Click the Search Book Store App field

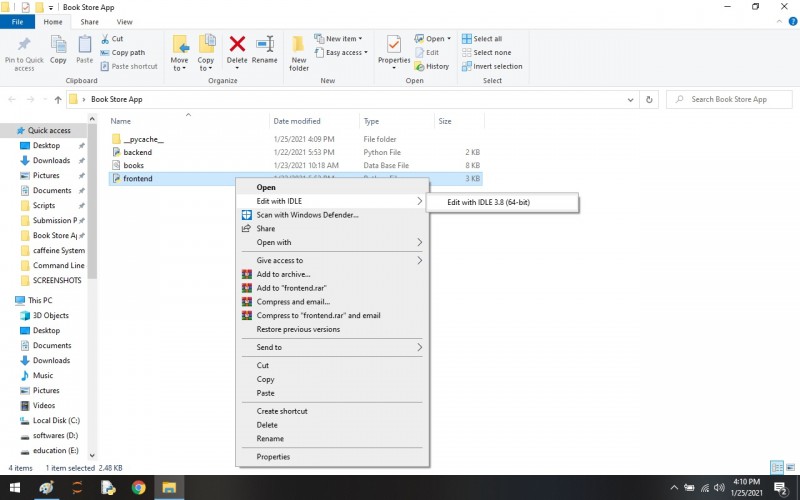pos(729,99)
